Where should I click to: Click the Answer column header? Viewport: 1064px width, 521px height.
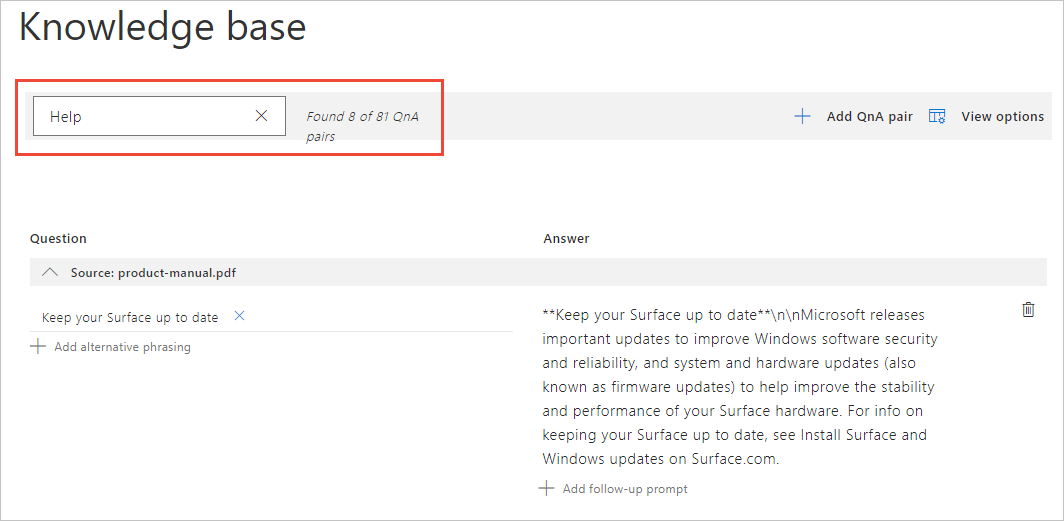click(x=567, y=239)
